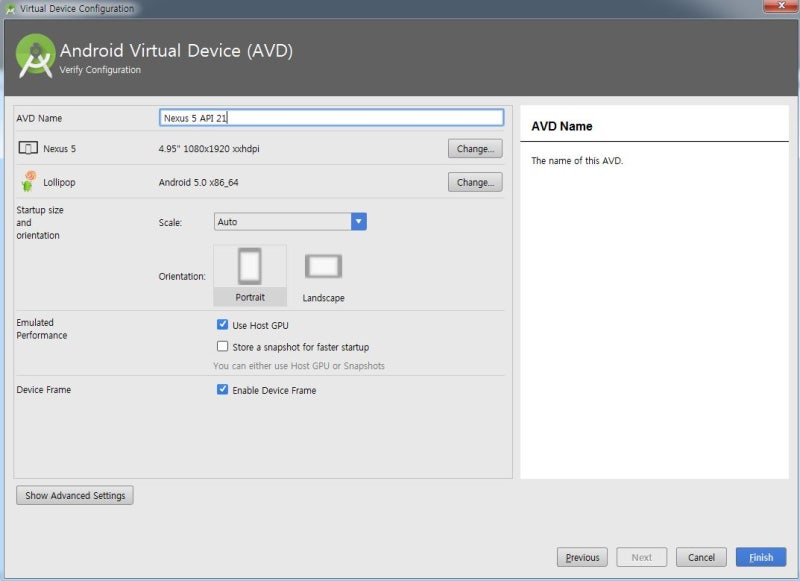This screenshot has height=581, width=800.
Task: Click the Nexus 5 device icon
Action: click(28, 148)
